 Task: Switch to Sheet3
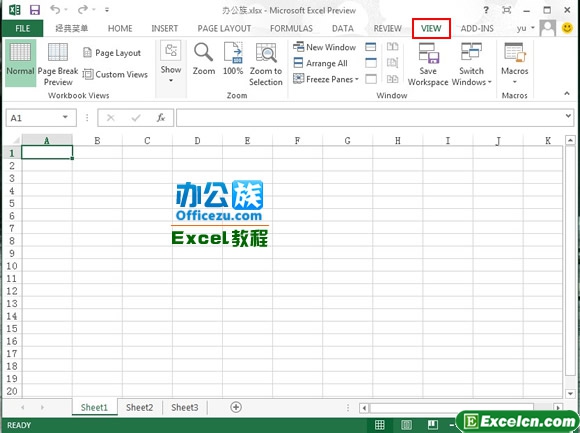(x=185, y=407)
